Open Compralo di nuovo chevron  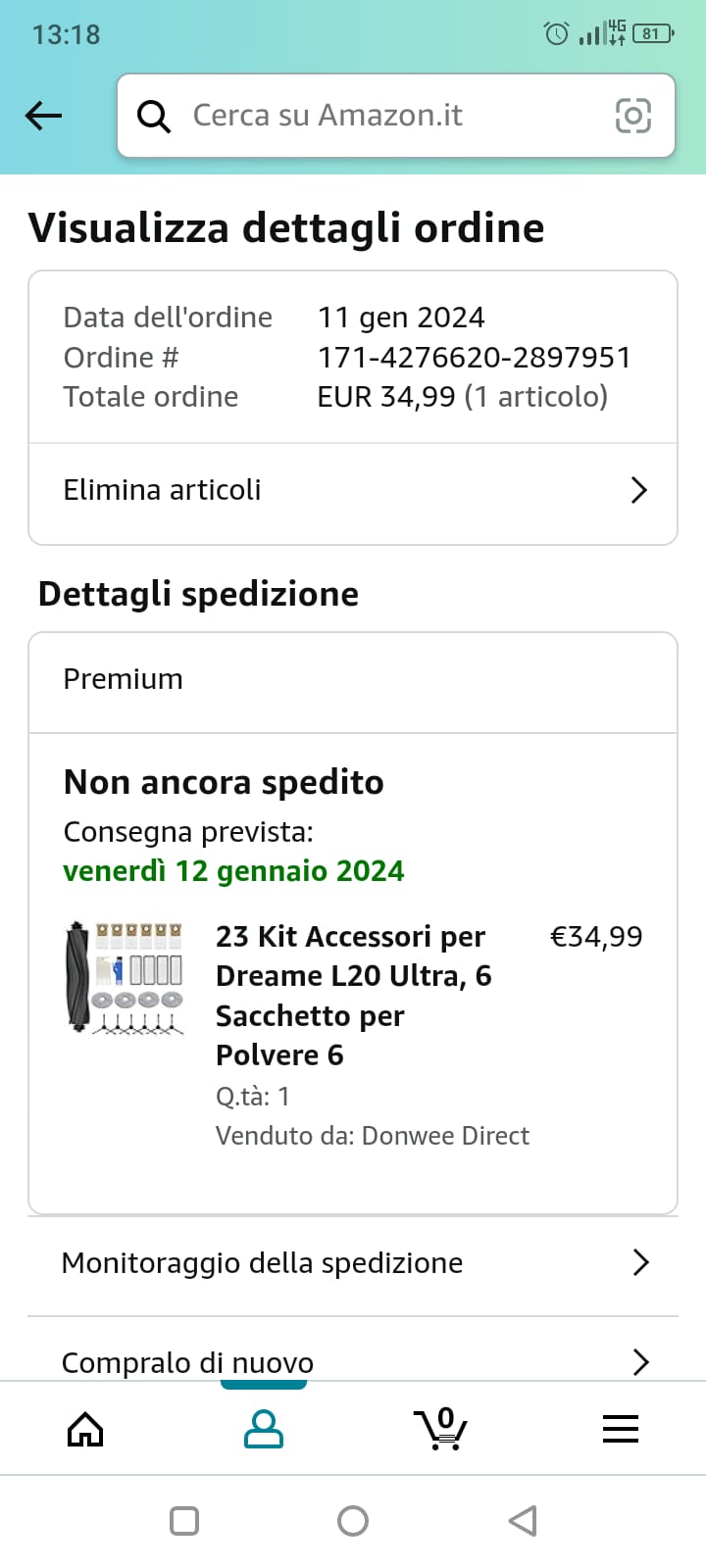point(641,1362)
